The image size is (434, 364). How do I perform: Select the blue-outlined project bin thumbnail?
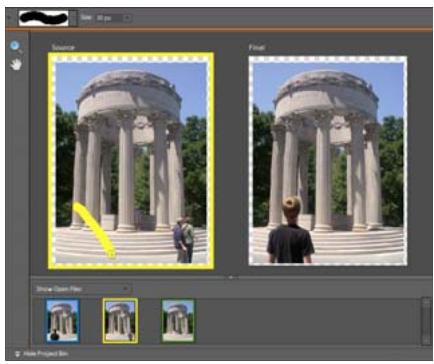click(62, 321)
